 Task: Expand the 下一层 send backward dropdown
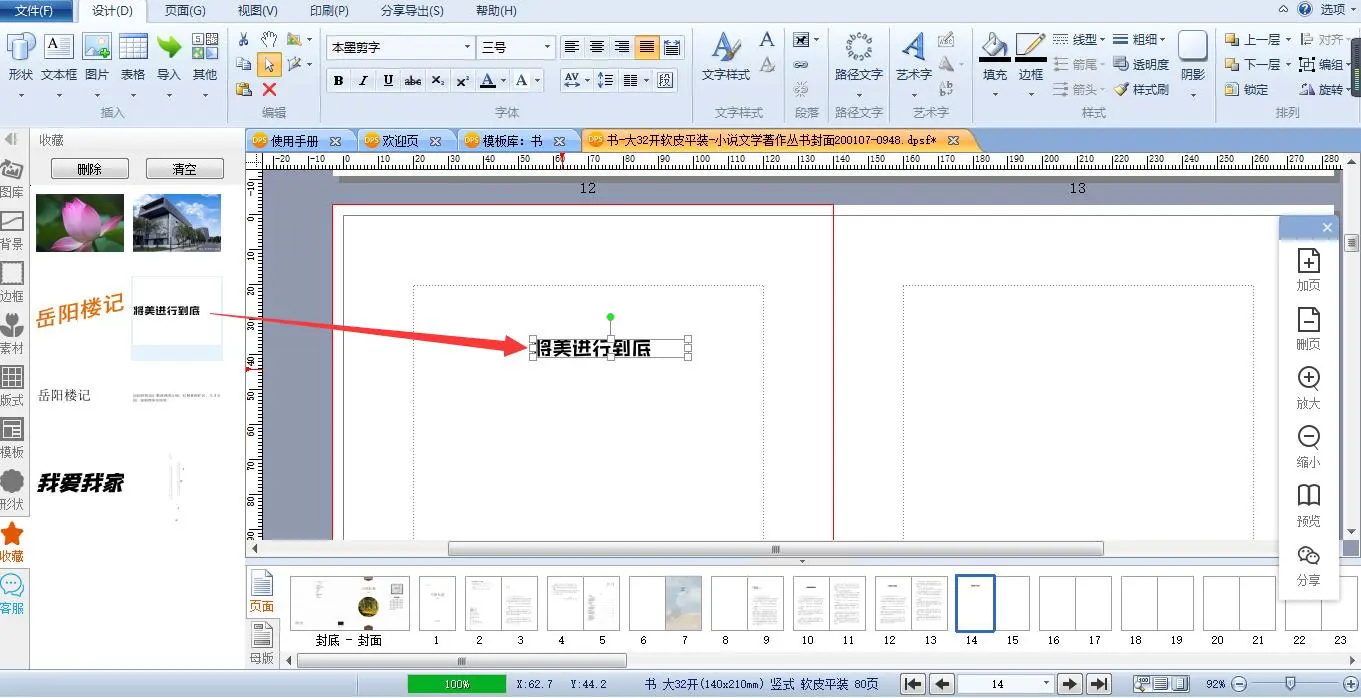(x=1288, y=64)
